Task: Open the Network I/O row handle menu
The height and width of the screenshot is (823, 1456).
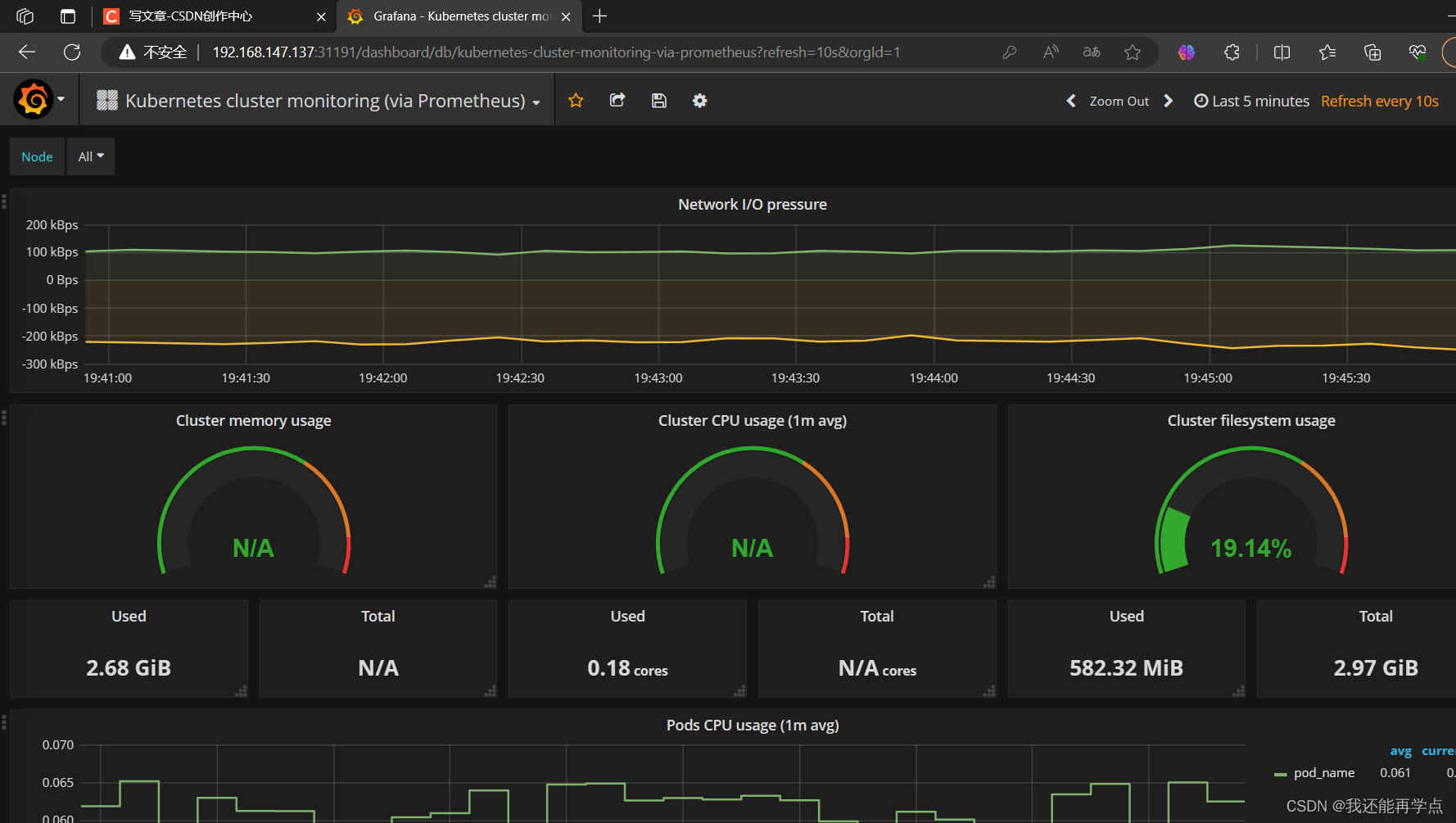Action: click(x=4, y=201)
